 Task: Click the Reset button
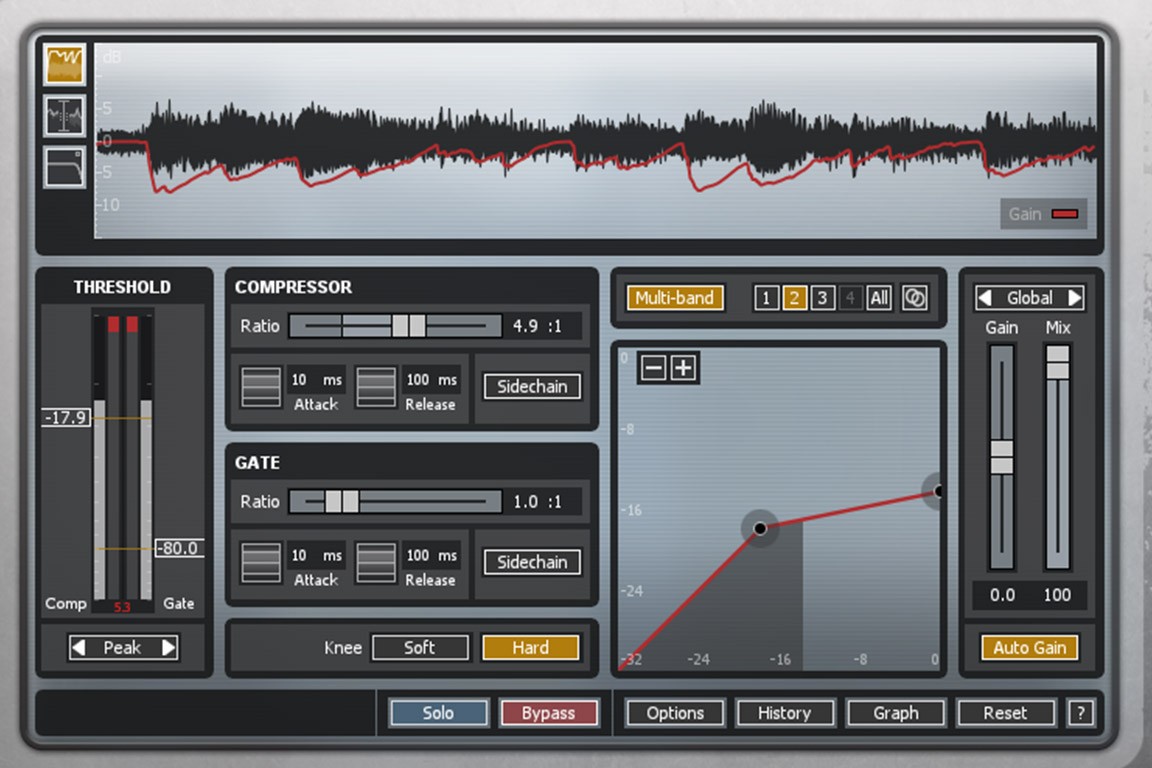coord(1005,713)
